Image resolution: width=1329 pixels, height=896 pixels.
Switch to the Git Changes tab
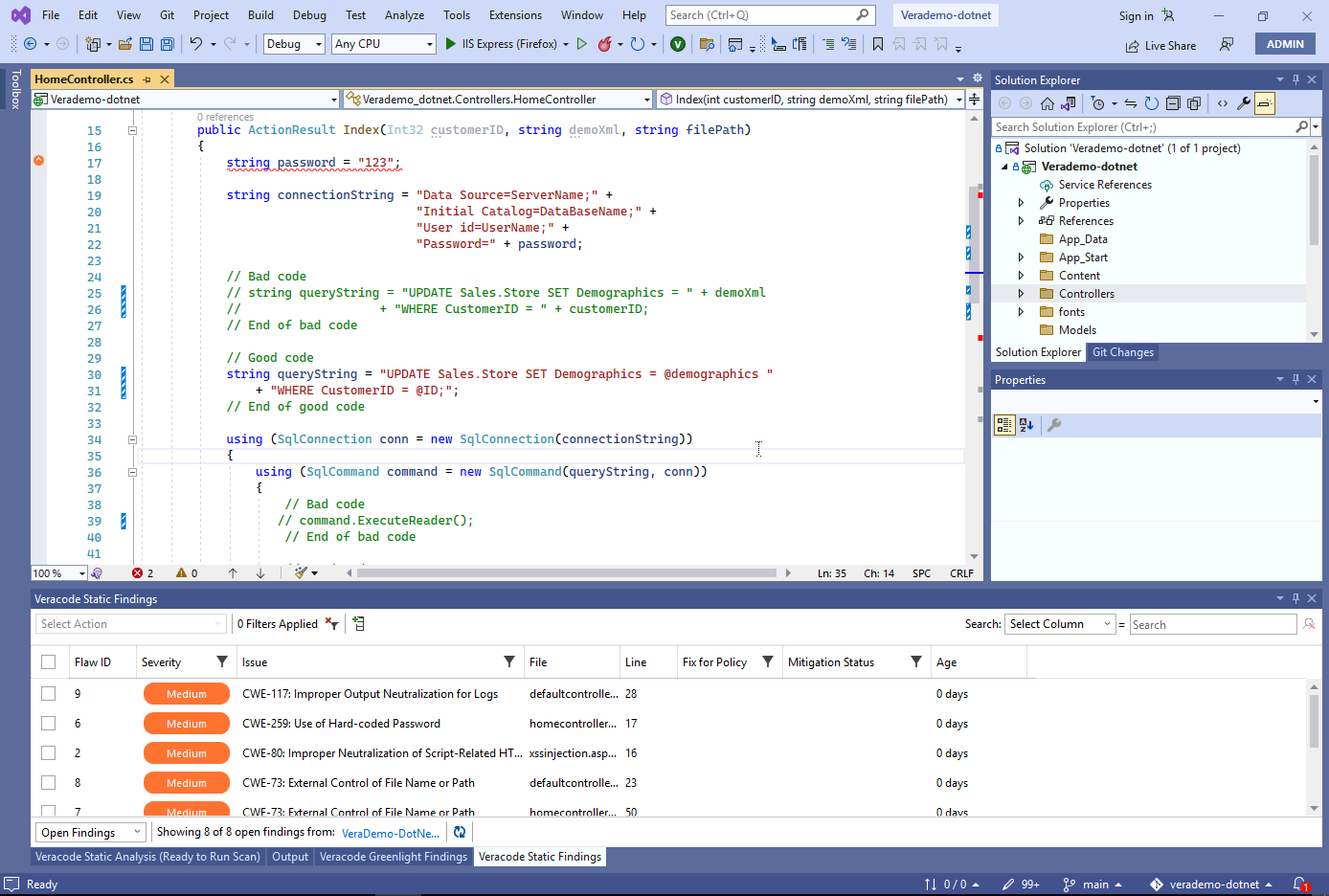(1123, 352)
